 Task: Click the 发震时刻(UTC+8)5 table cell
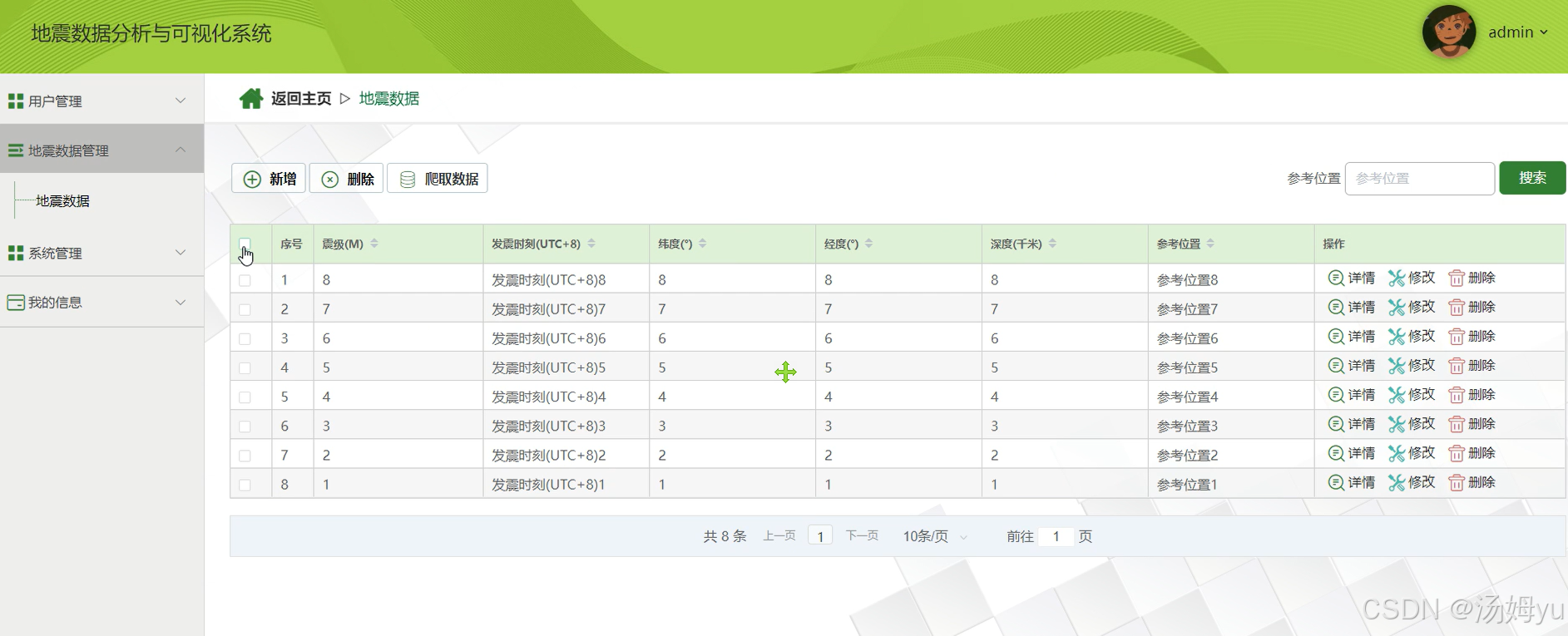pos(566,367)
